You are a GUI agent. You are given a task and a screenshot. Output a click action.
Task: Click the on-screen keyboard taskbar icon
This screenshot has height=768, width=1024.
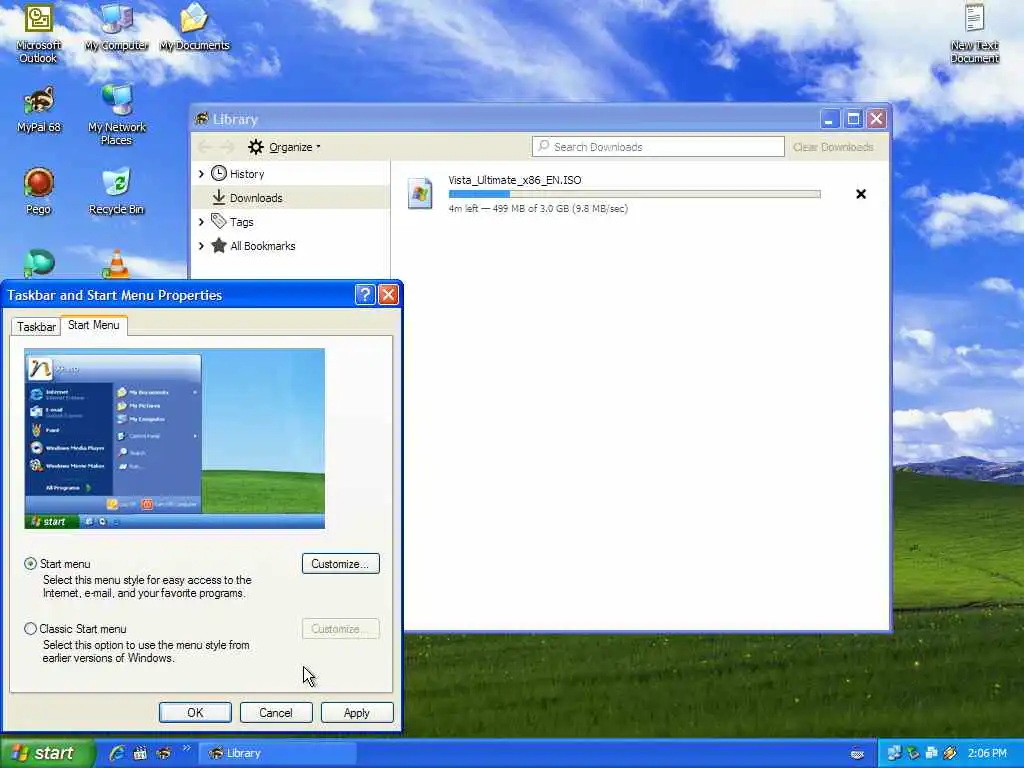coord(857,754)
